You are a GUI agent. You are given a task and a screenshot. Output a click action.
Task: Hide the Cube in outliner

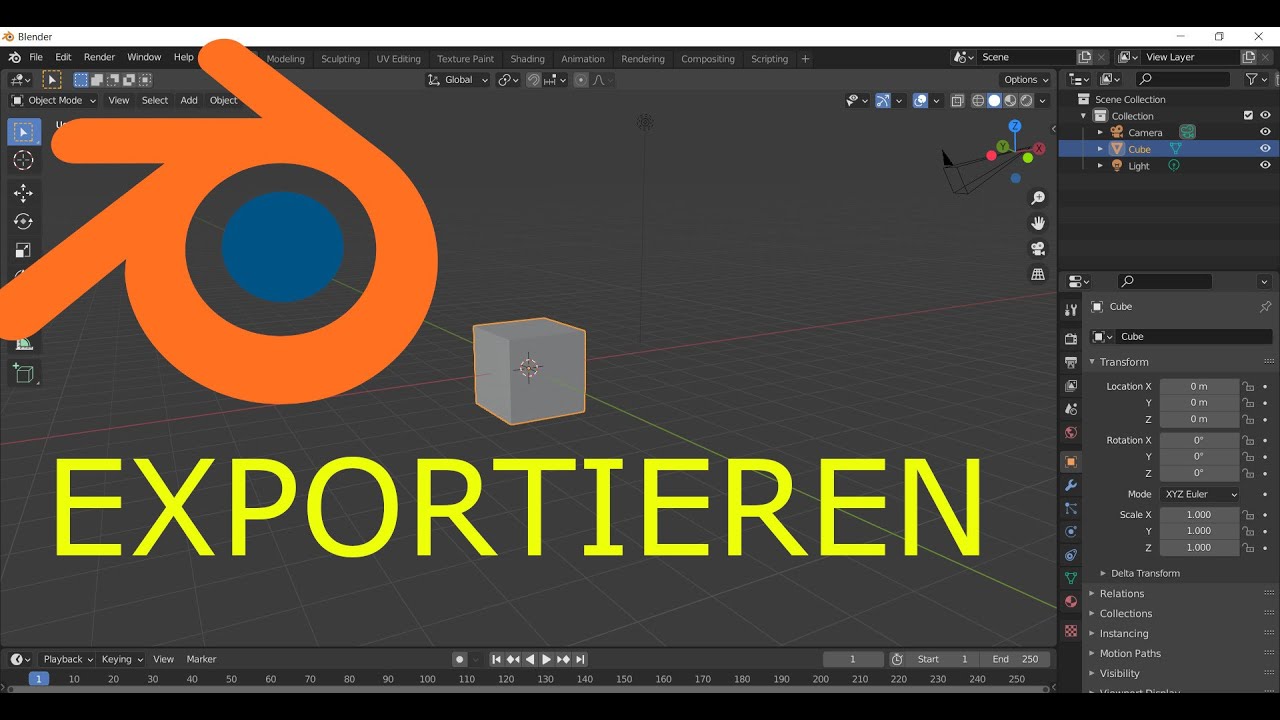(1265, 149)
